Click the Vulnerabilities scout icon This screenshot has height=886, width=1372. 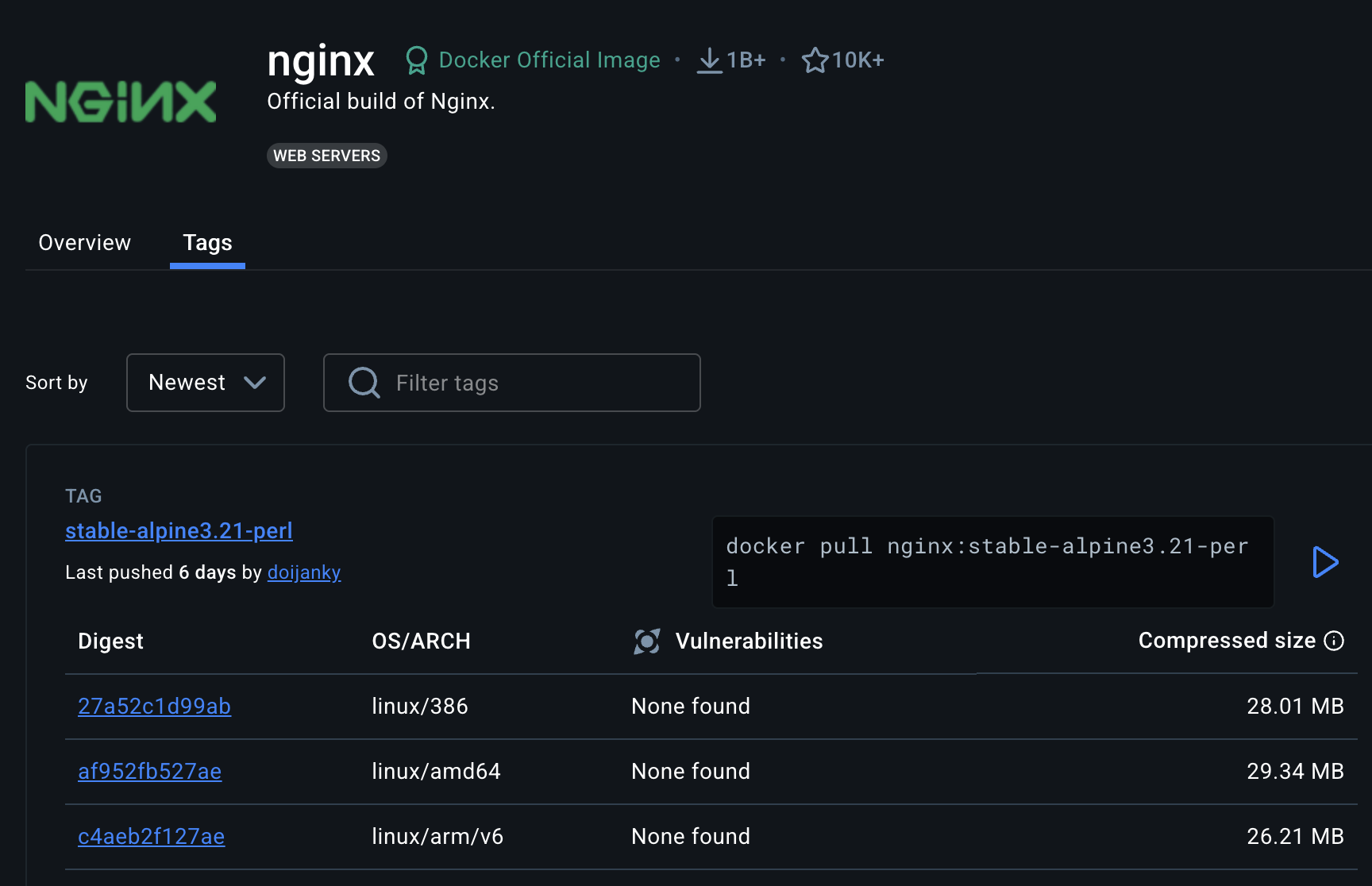647,641
